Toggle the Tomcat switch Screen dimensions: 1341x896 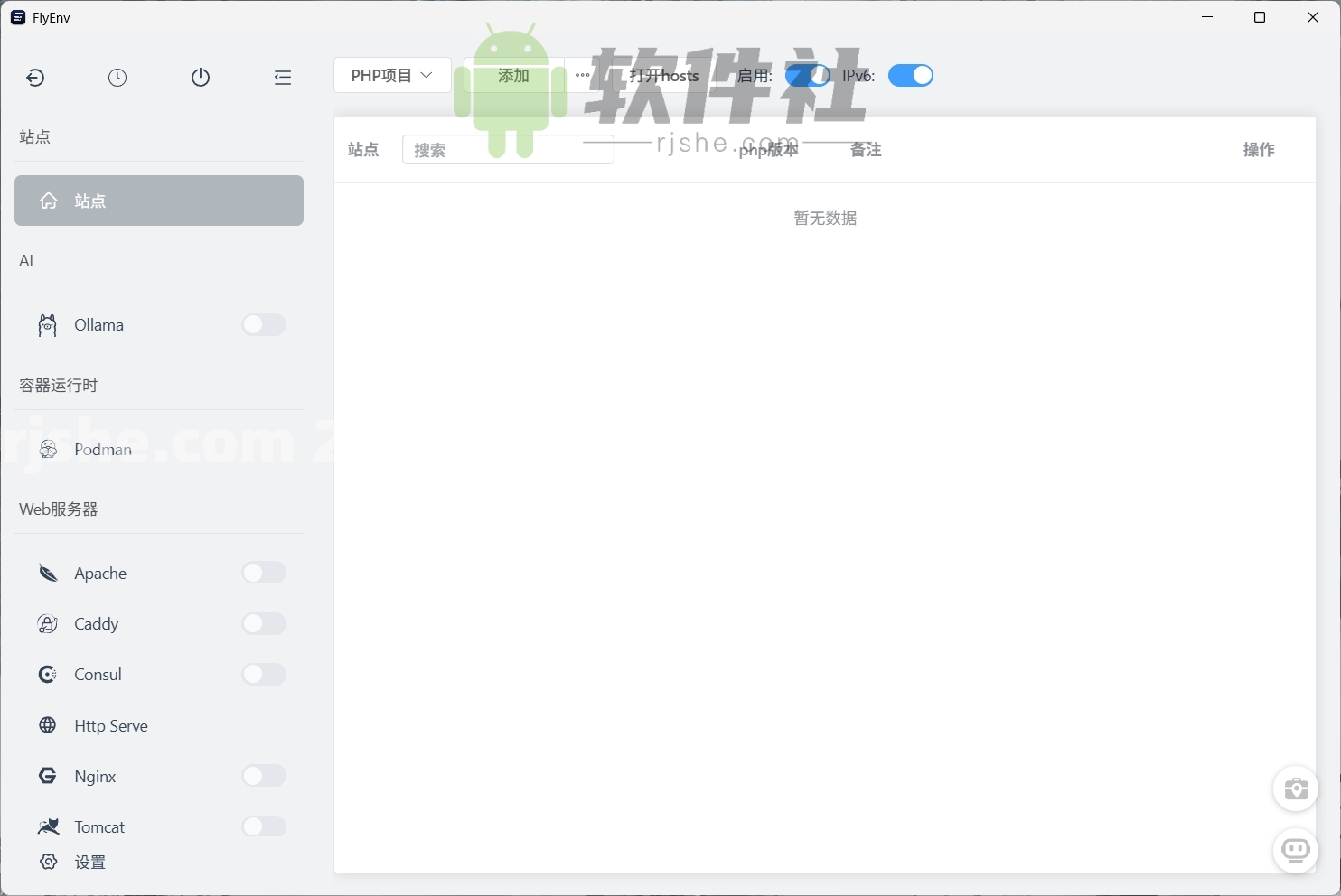pos(263,826)
